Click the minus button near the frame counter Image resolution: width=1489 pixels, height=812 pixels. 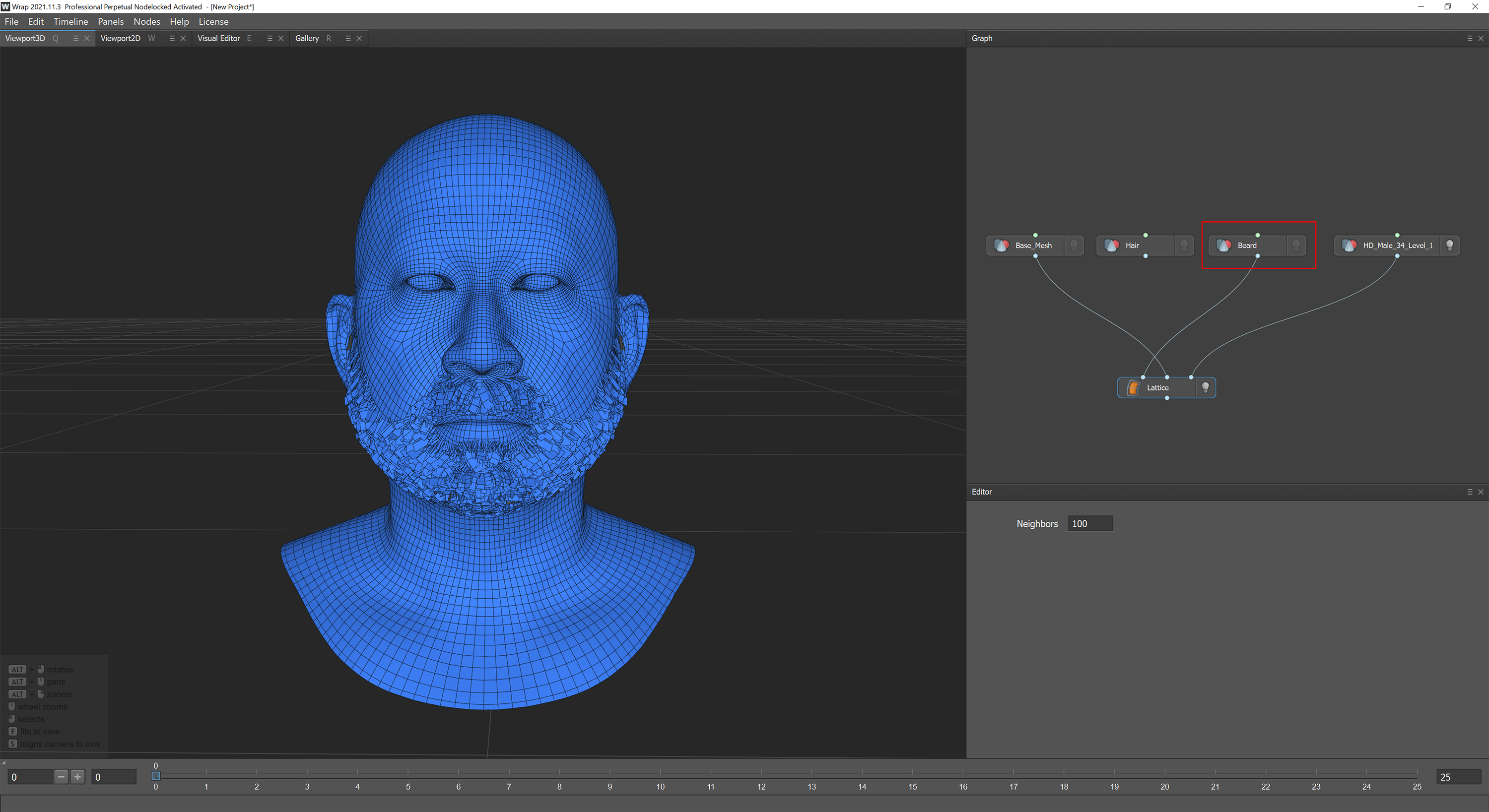61,777
